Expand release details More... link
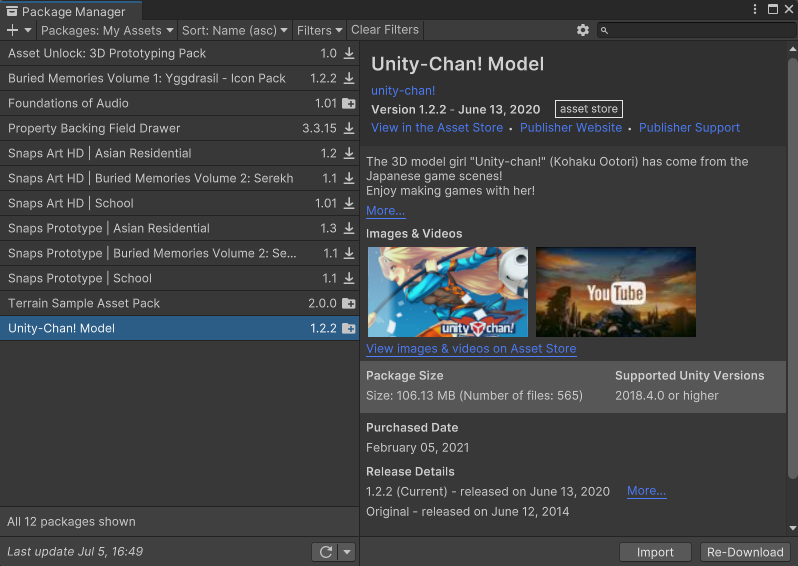The image size is (798, 566). (646, 491)
